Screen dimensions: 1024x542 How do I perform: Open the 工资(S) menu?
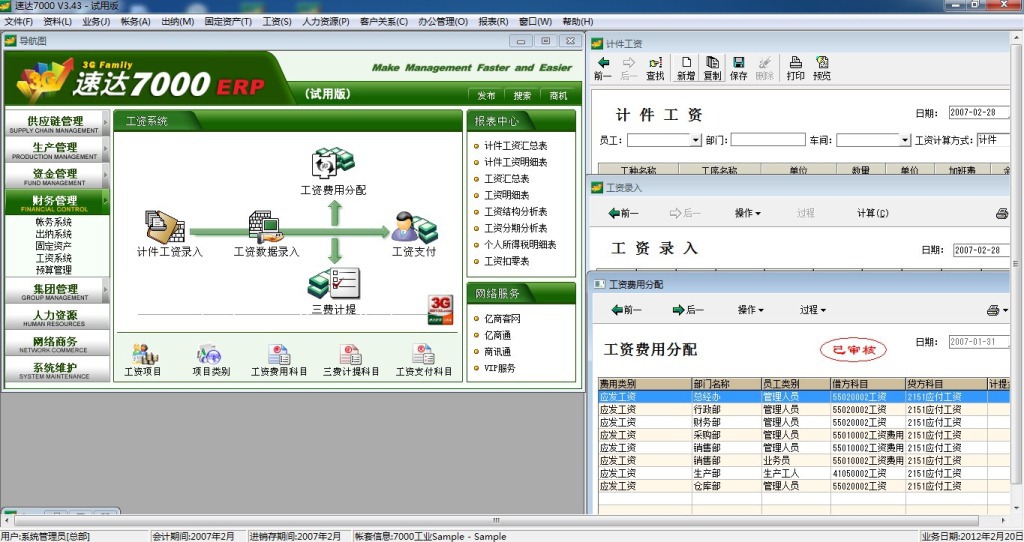(277, 22)
